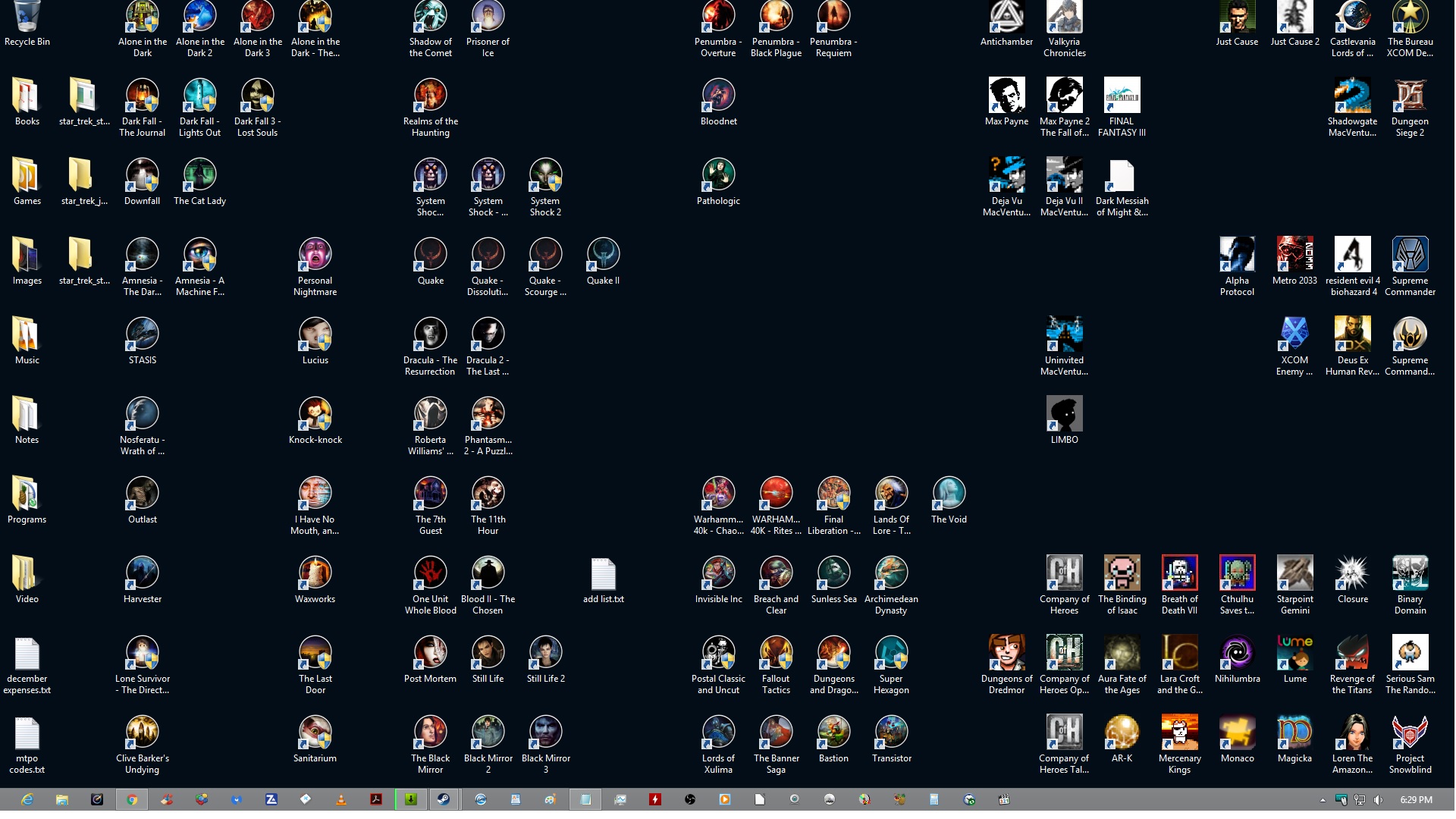Image resolution: width=1456 pixels, height=819 pixels.
Task: Launch Bastion from the desktop
Action: click(x=833, y=738)
